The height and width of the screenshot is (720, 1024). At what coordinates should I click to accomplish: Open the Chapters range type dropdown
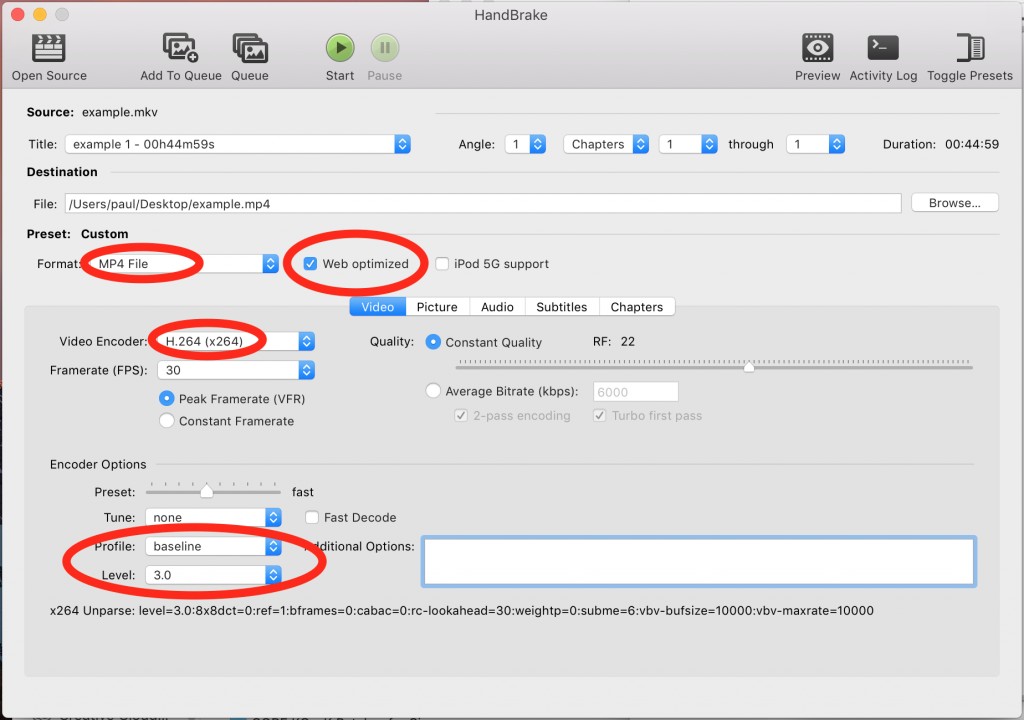606,144
